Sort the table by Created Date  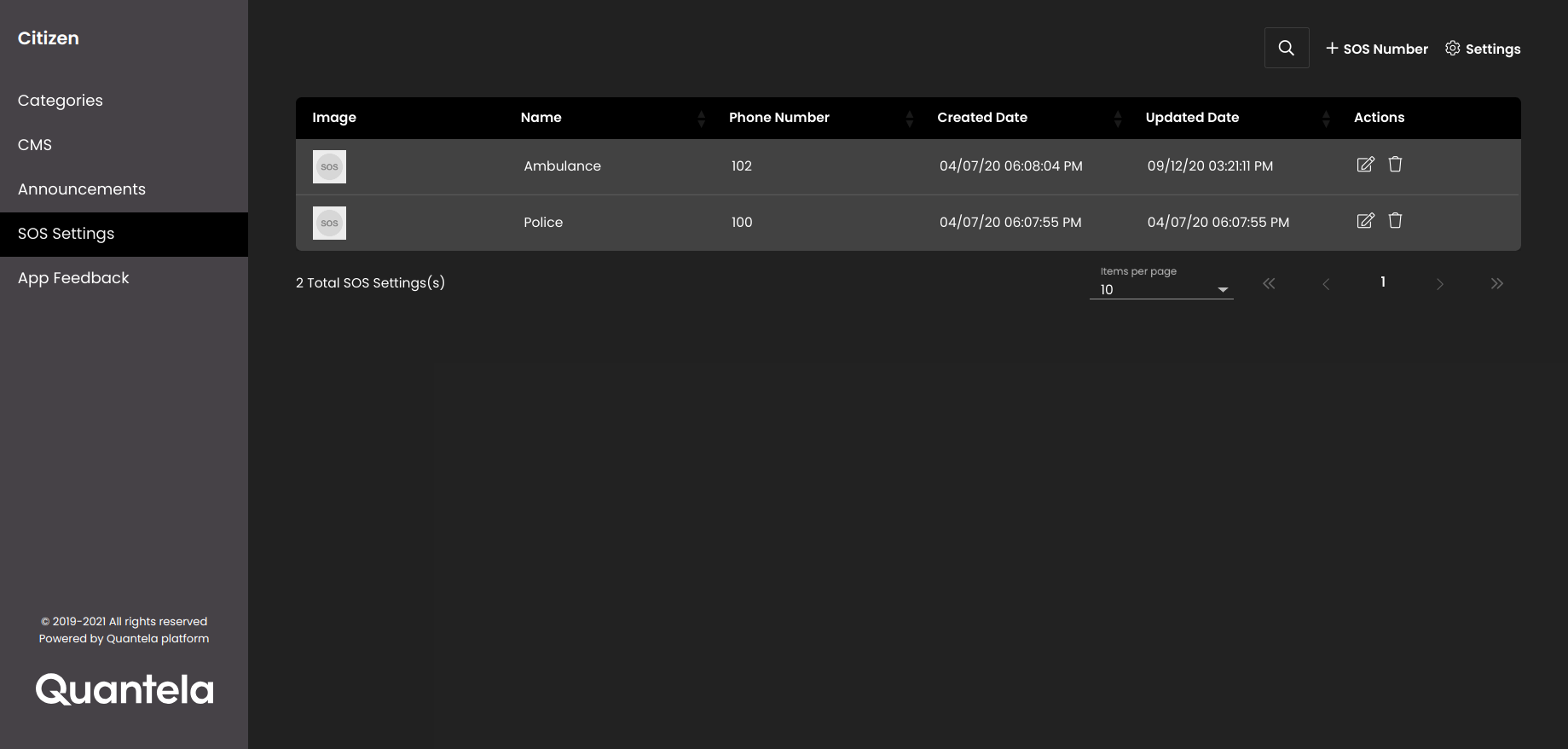click(1117, 119)
